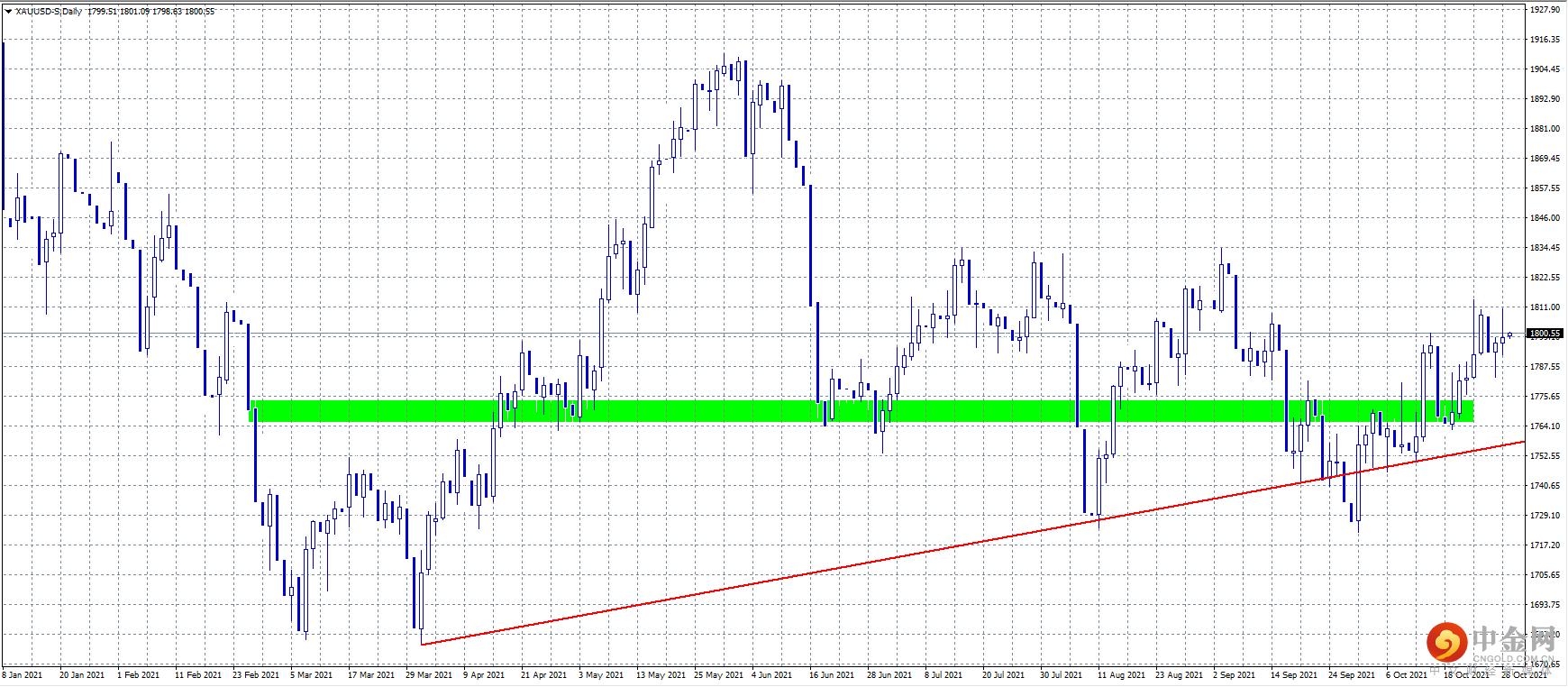Click the 21 Apr 2021 date label
This screenshot has width=1568, height=687.
544,675
